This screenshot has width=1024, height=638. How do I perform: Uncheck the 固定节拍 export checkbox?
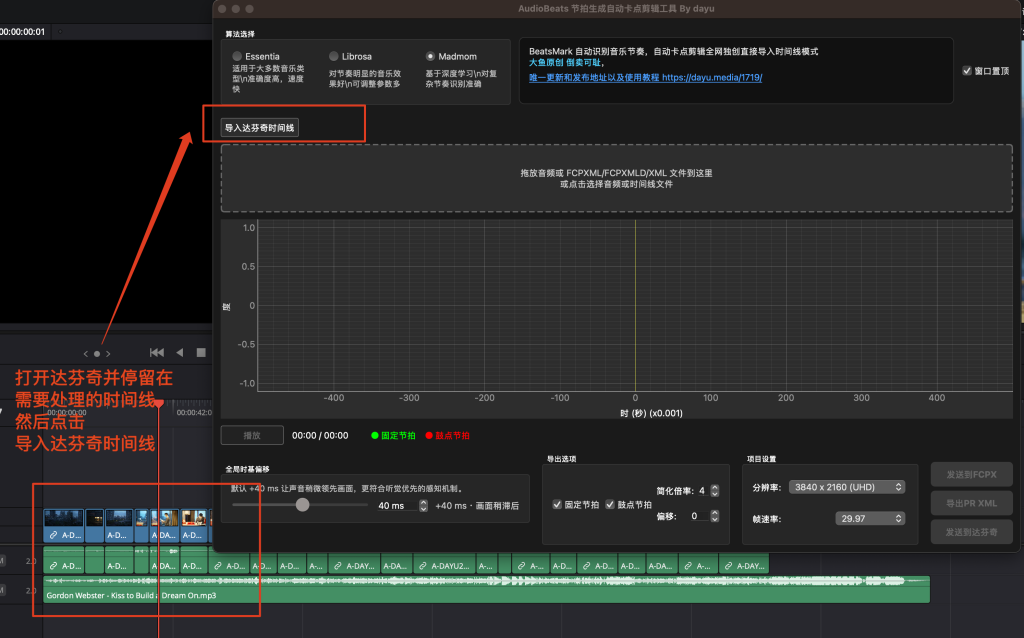click(x=557, y=505)
